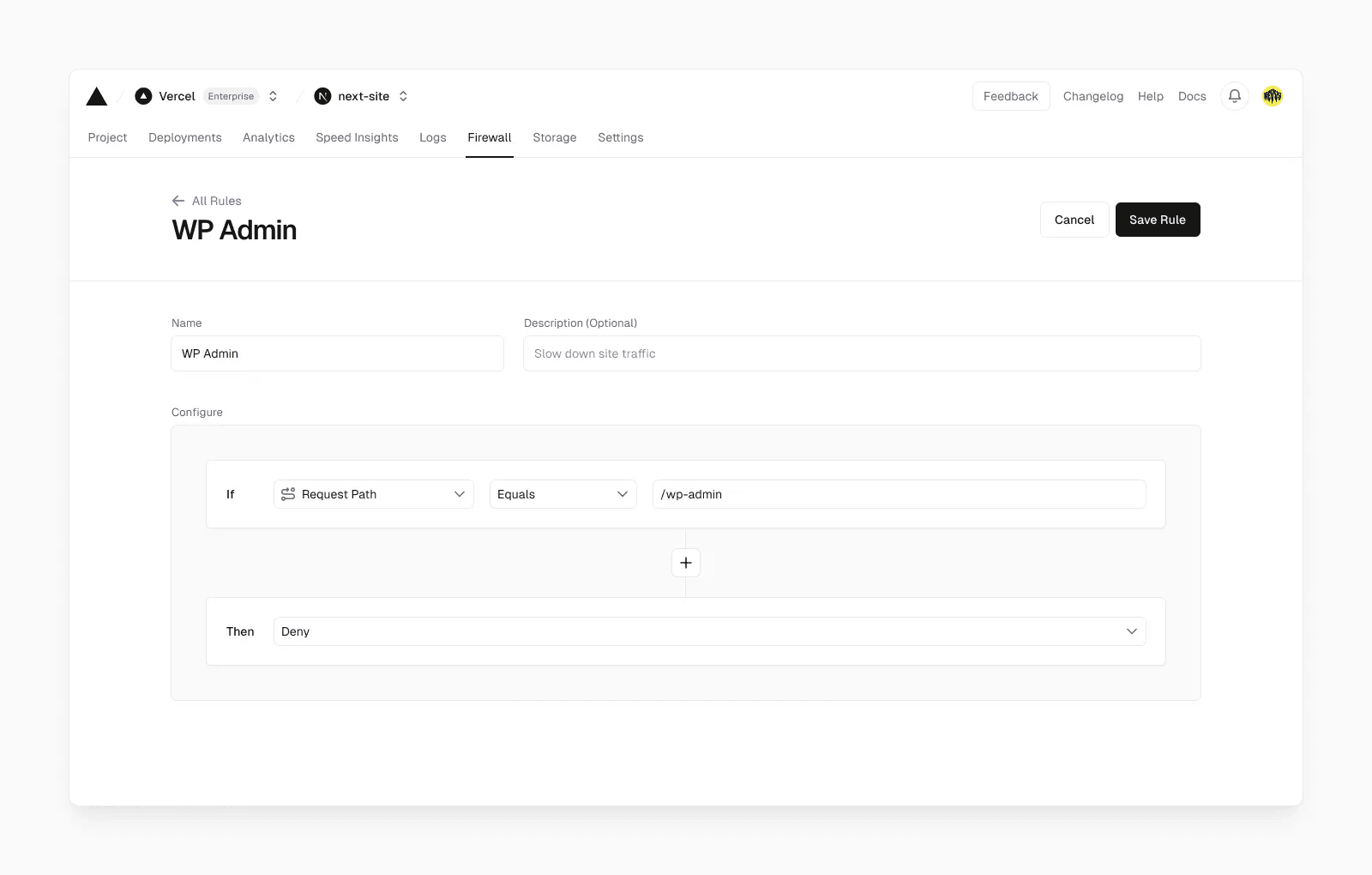The width and height of the screenshot is (1372, 875).
Task: Click the back arrow next to All Rules
Action: 178,200
